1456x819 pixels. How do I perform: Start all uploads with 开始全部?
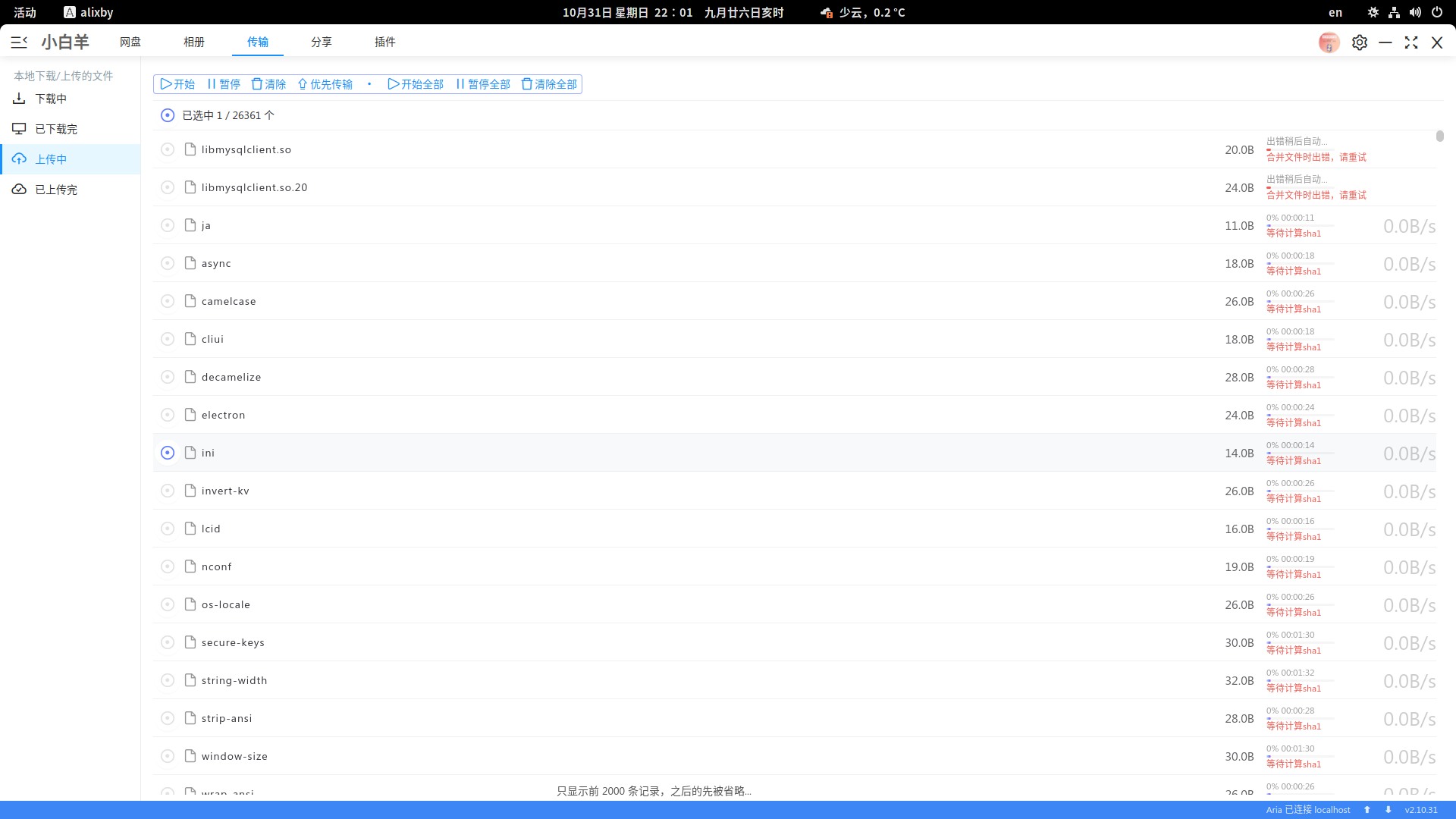(x=416, y=84)
